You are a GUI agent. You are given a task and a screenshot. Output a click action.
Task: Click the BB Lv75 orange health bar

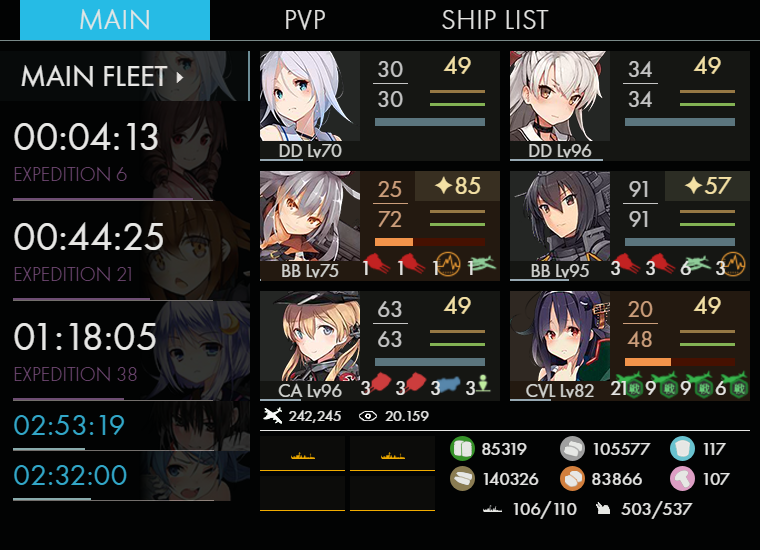[394, 242]
